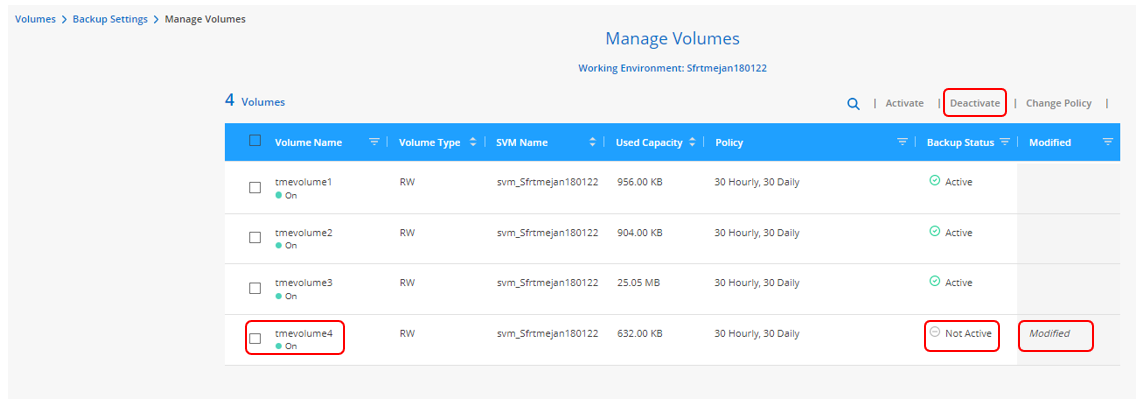The width and height of the screenshot is (1145, 410).
Task: Click the Active check icon for tmevolume1
Action: click(x=934, y=181)
